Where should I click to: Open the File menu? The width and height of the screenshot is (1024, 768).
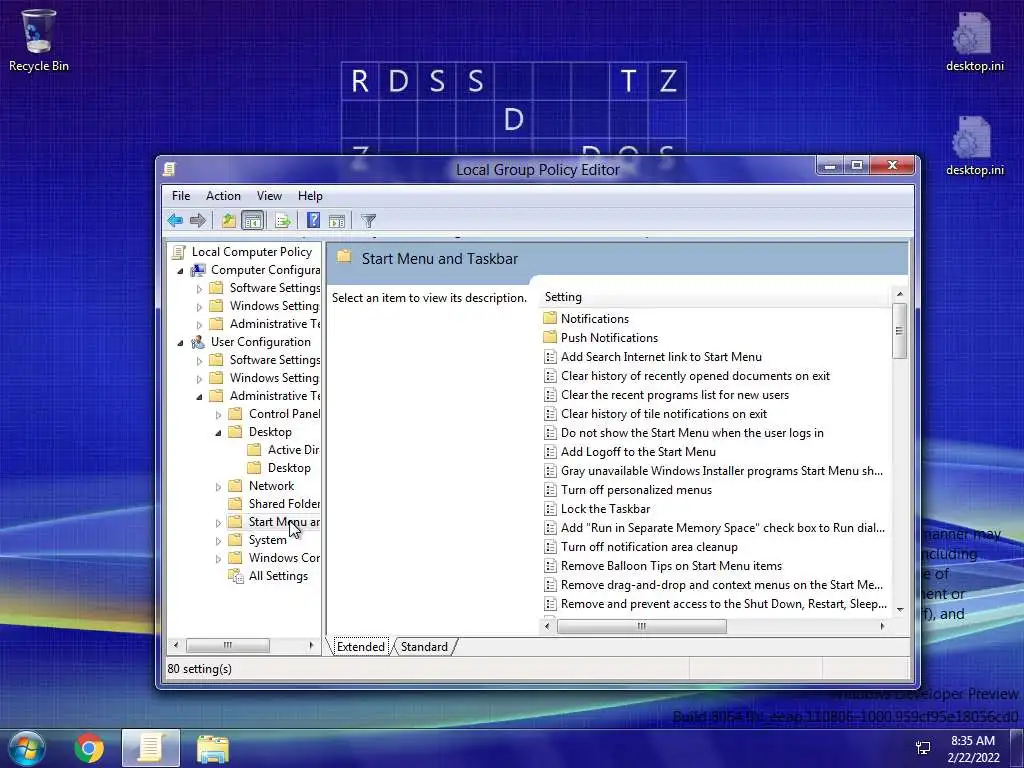tap(181, 195)
